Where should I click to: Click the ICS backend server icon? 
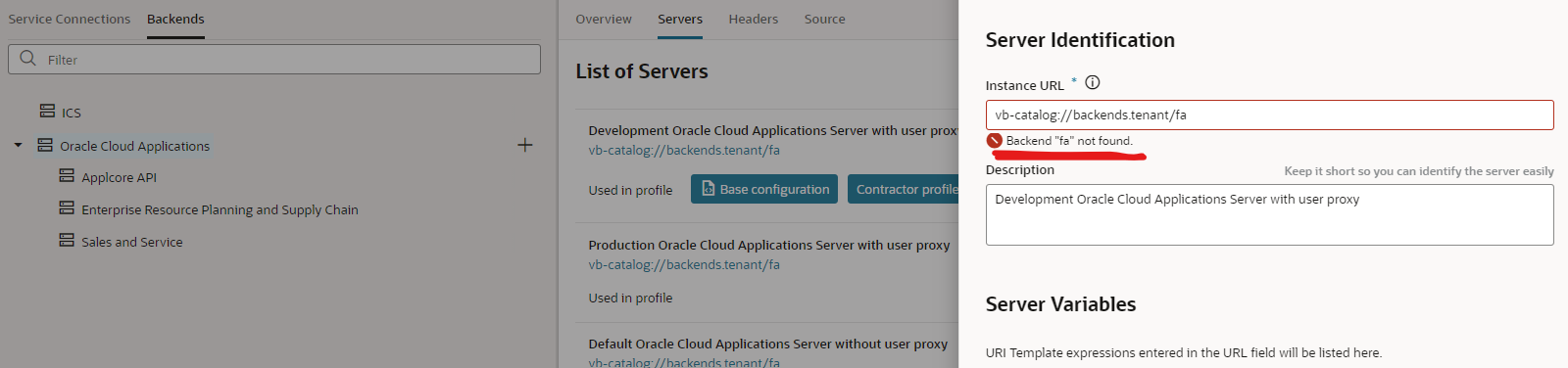click(x=47, y=112)
